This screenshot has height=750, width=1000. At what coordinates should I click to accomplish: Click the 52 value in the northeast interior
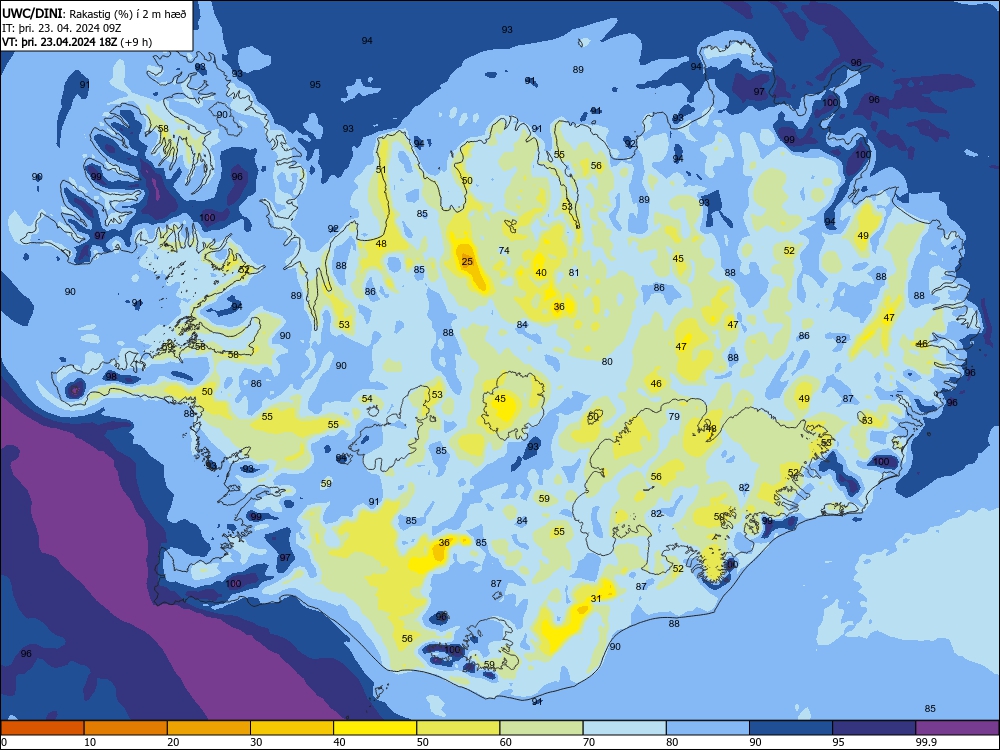(789, 251)
